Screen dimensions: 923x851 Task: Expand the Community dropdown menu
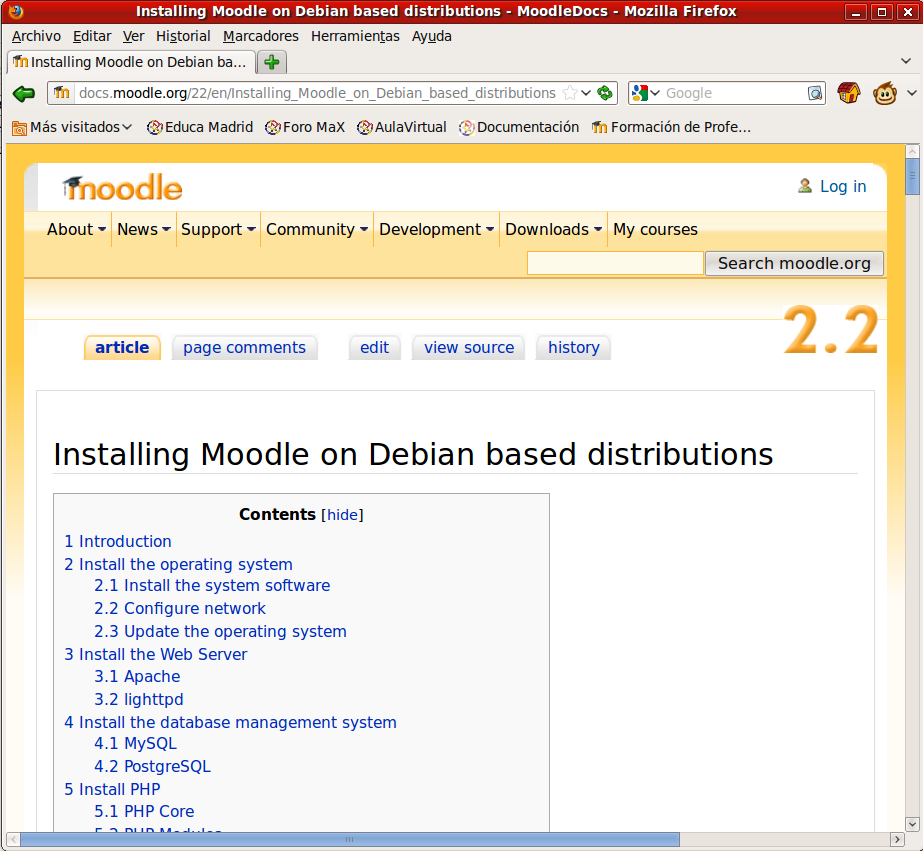pos(316,229)
